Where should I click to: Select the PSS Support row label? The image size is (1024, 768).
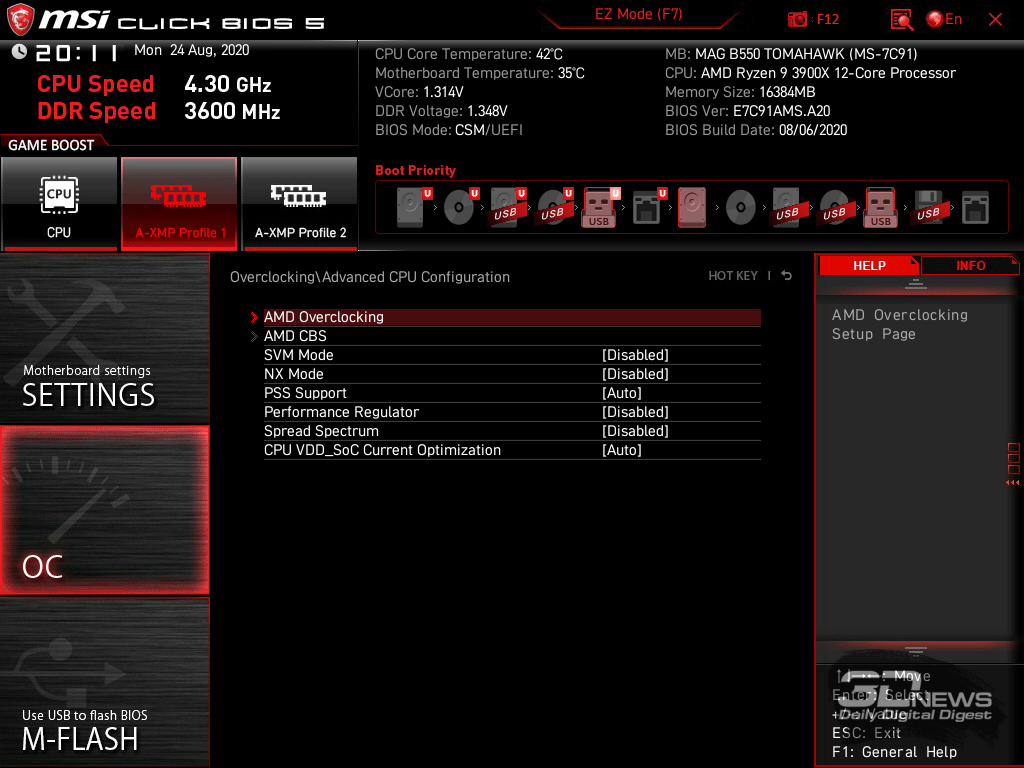(305, 392)
